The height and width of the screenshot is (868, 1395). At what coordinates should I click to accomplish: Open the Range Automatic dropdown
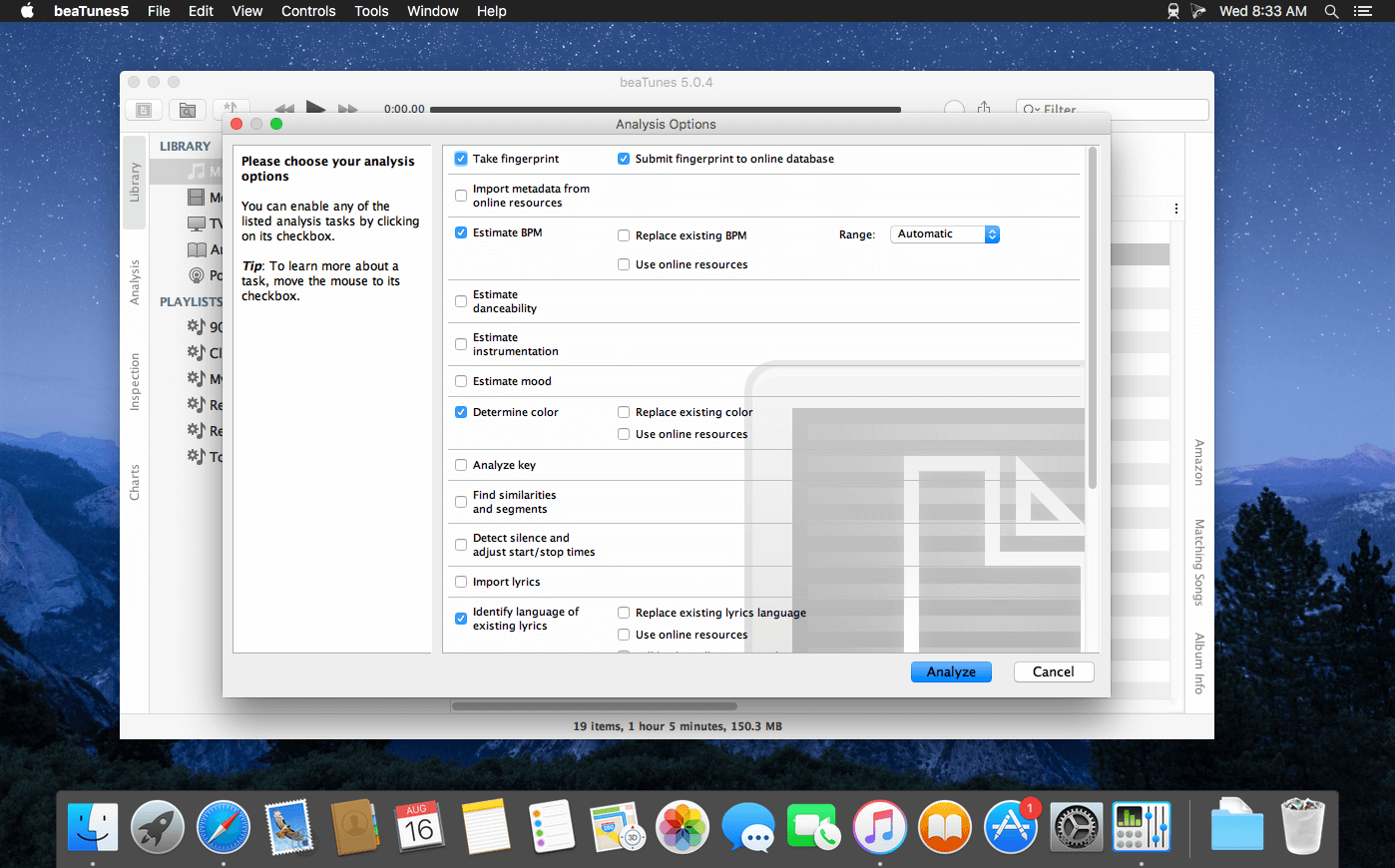[944, 234]
